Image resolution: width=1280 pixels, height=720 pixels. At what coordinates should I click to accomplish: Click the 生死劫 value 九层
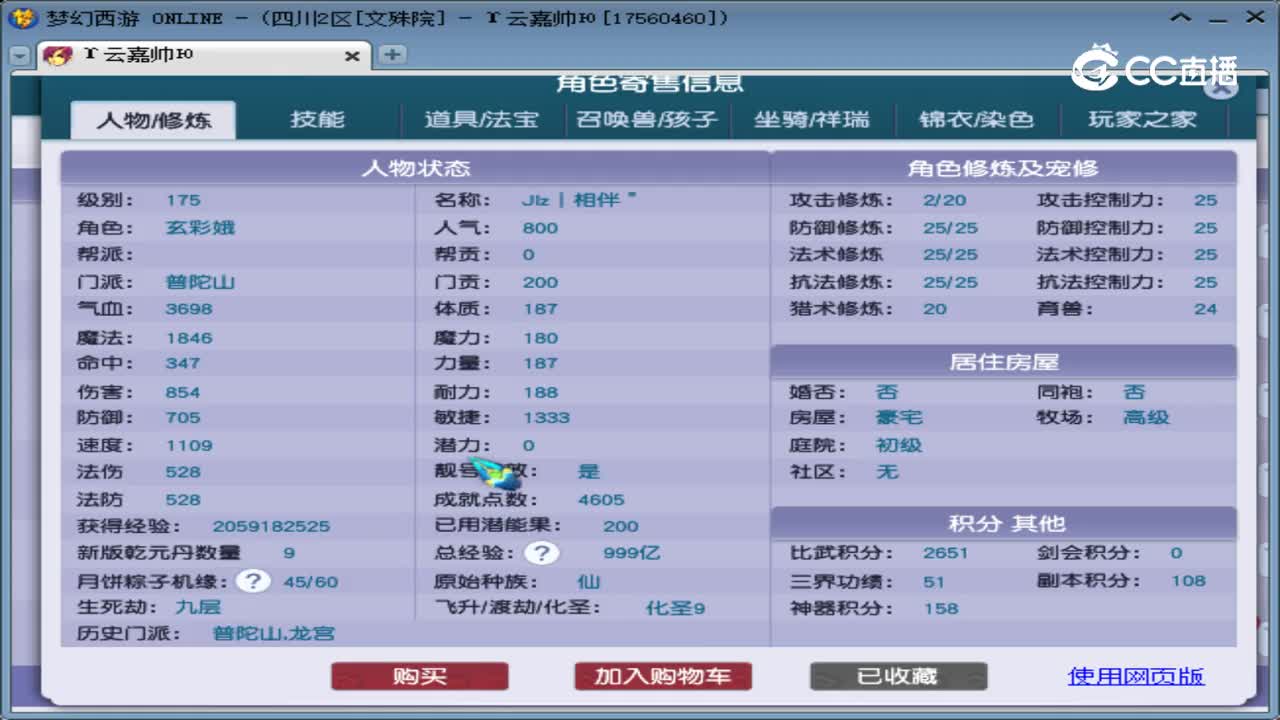[x=198, y=607]
